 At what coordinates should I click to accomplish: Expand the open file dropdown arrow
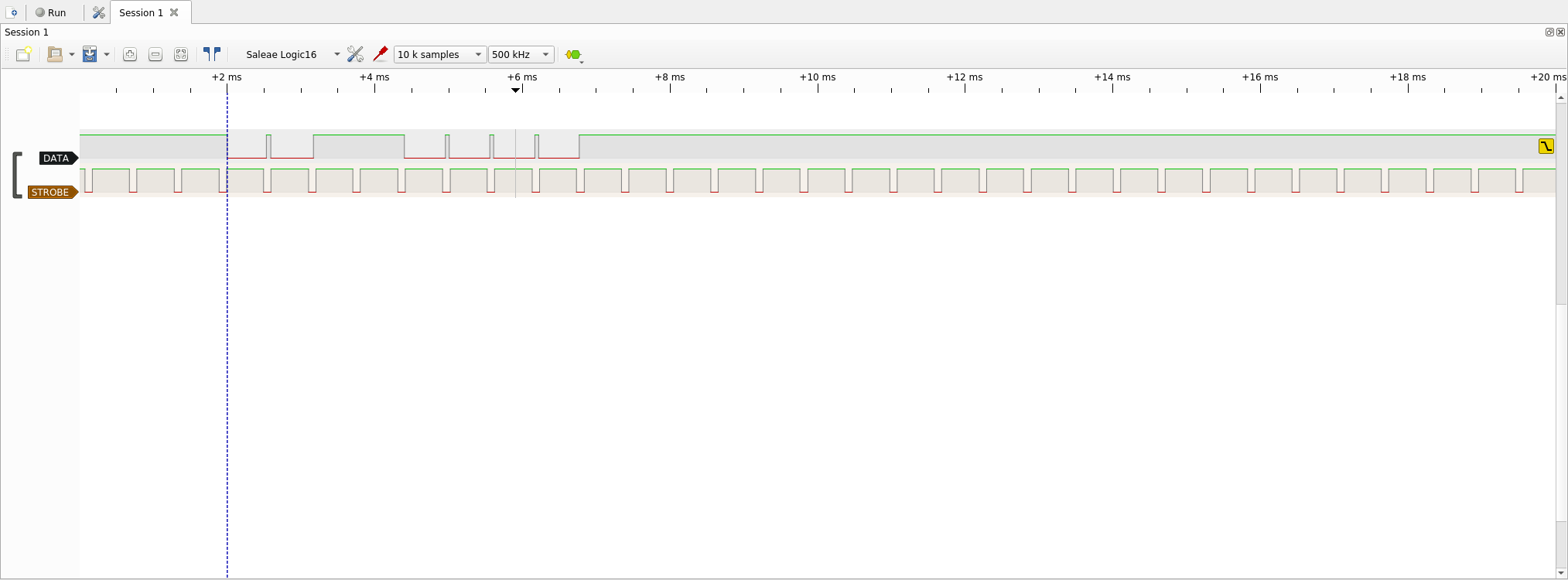point(72,54)
